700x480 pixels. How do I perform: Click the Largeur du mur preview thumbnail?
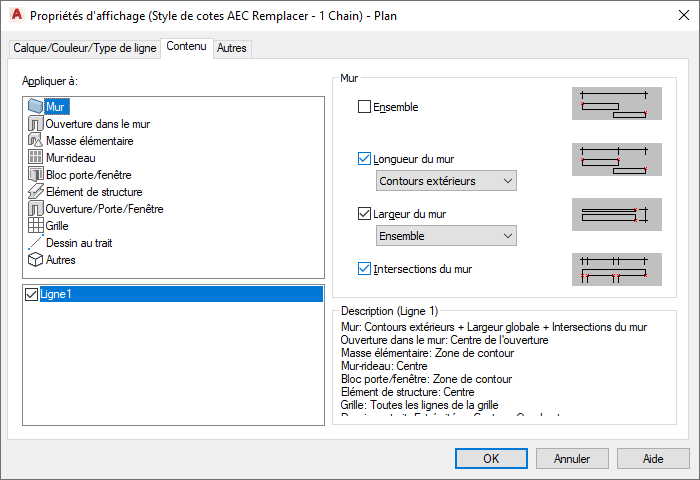[x=616, y=214]
